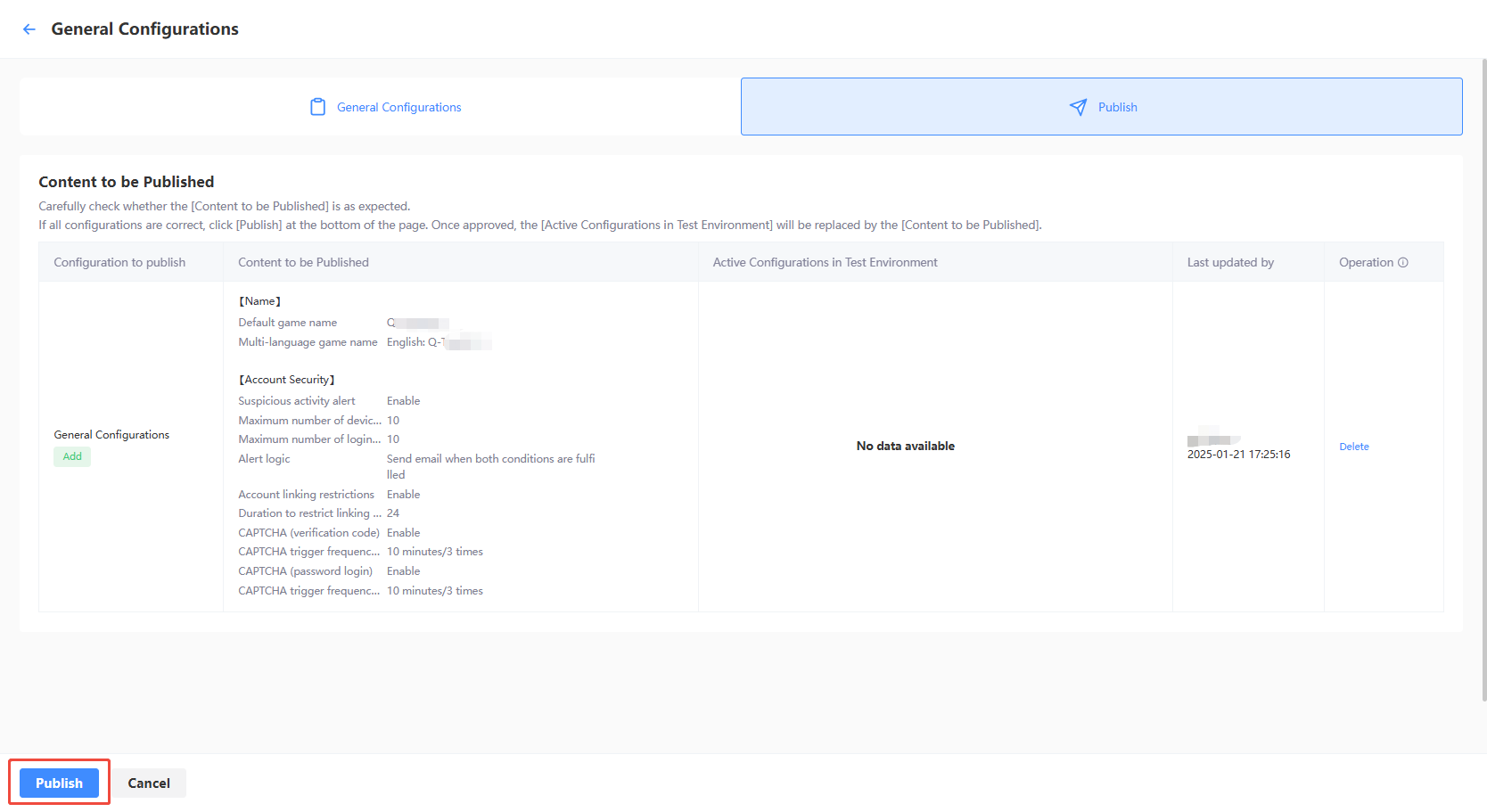Viewport: 1487px width, 812px height.
Task: Select the Default game name value
Action: [417, 323]
